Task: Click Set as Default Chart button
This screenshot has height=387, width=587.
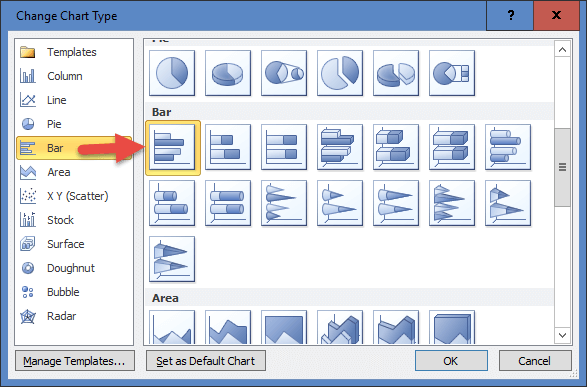Action: pos(206,361)
